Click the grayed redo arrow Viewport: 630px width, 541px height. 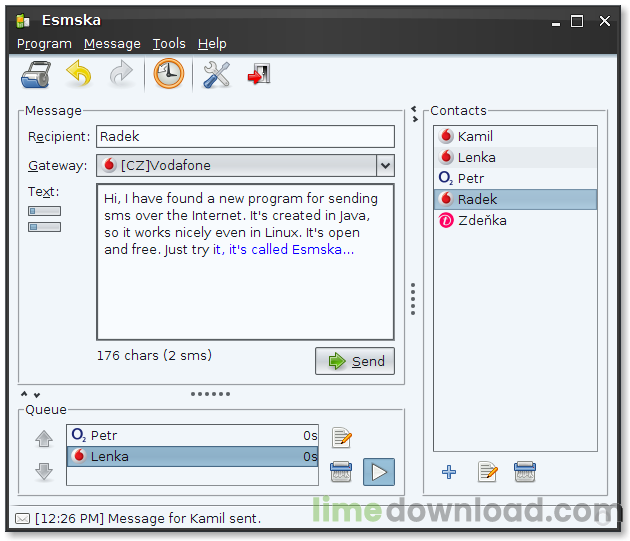coord(121,74)
